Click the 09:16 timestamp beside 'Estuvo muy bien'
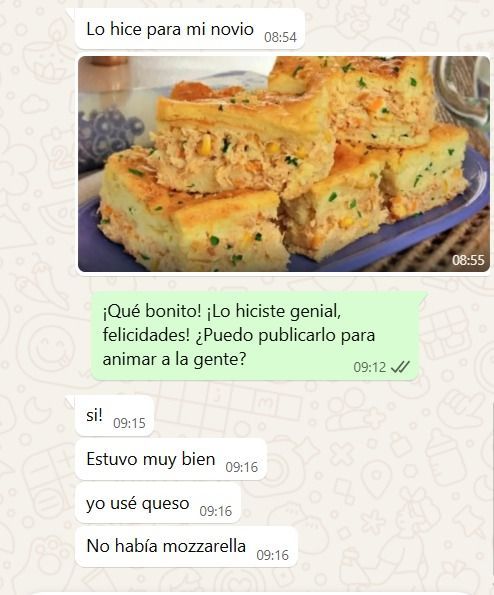 [241, 467]
